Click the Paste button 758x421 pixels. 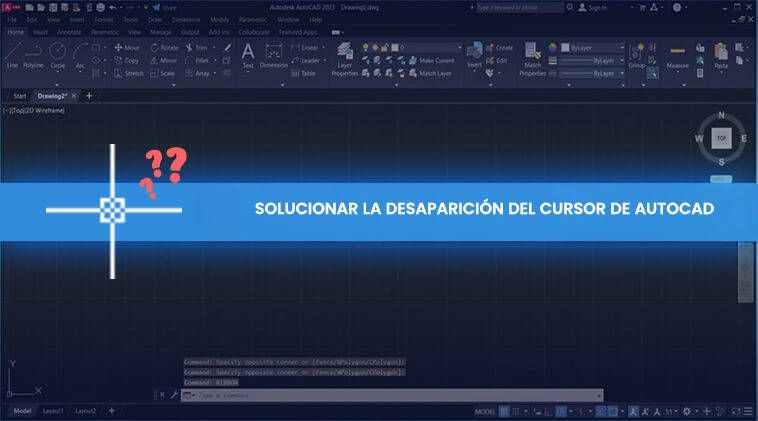point(721,56)
